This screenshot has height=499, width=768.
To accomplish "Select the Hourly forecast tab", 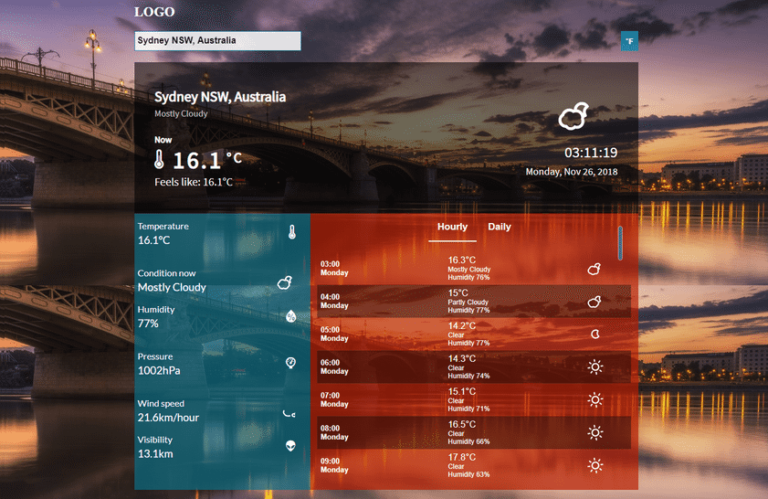I will pyautogui.click(x=452, y=227).
